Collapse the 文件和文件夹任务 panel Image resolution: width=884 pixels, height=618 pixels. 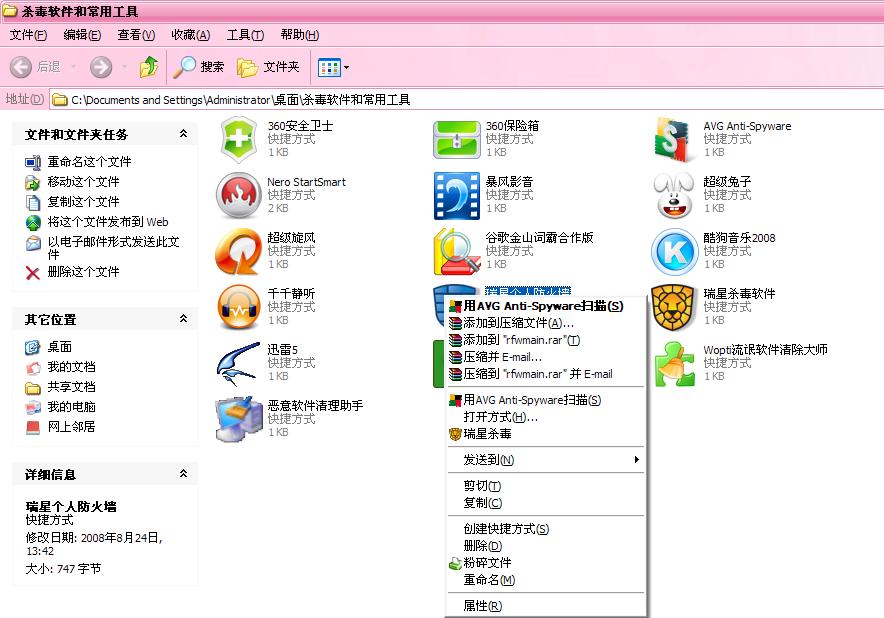click(x=183, y=134)
